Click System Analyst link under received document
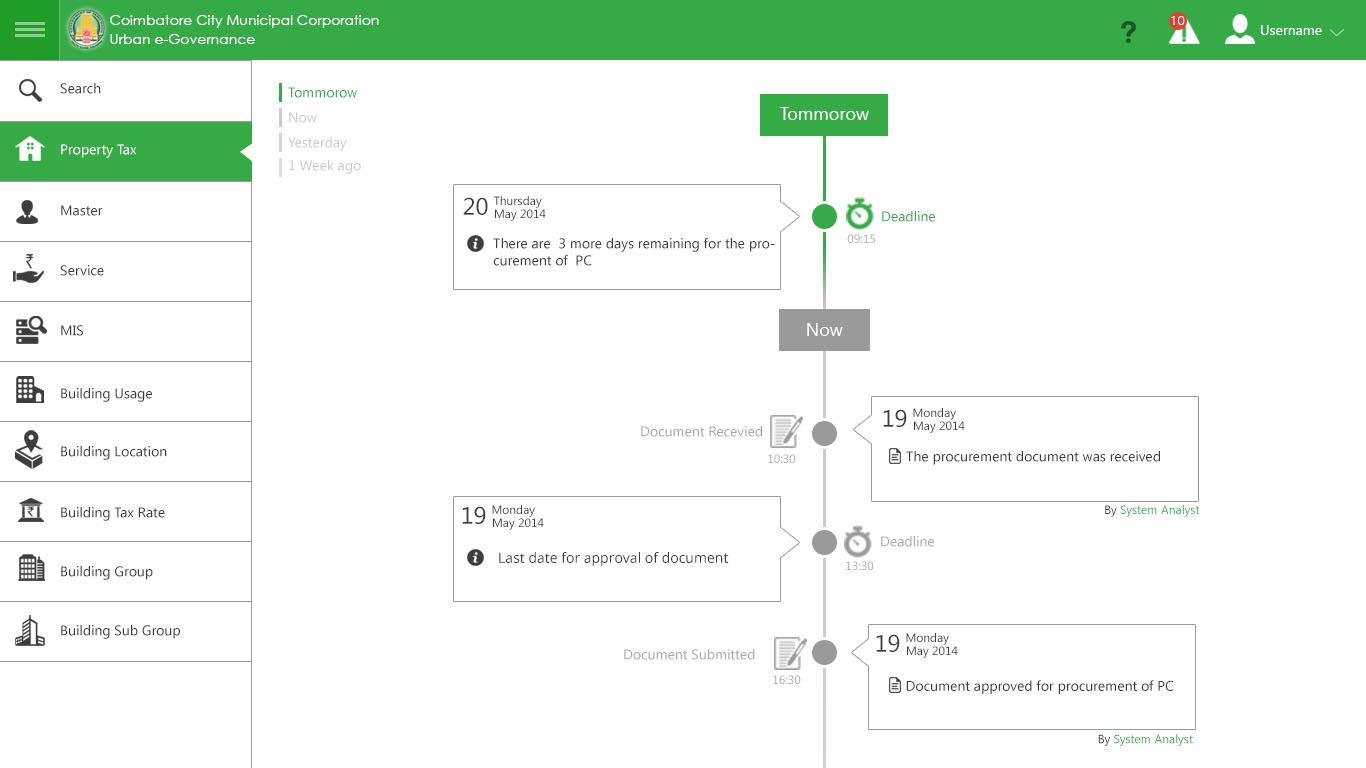This screenshot has width=1366, height=768. [x=1159, y=510]
